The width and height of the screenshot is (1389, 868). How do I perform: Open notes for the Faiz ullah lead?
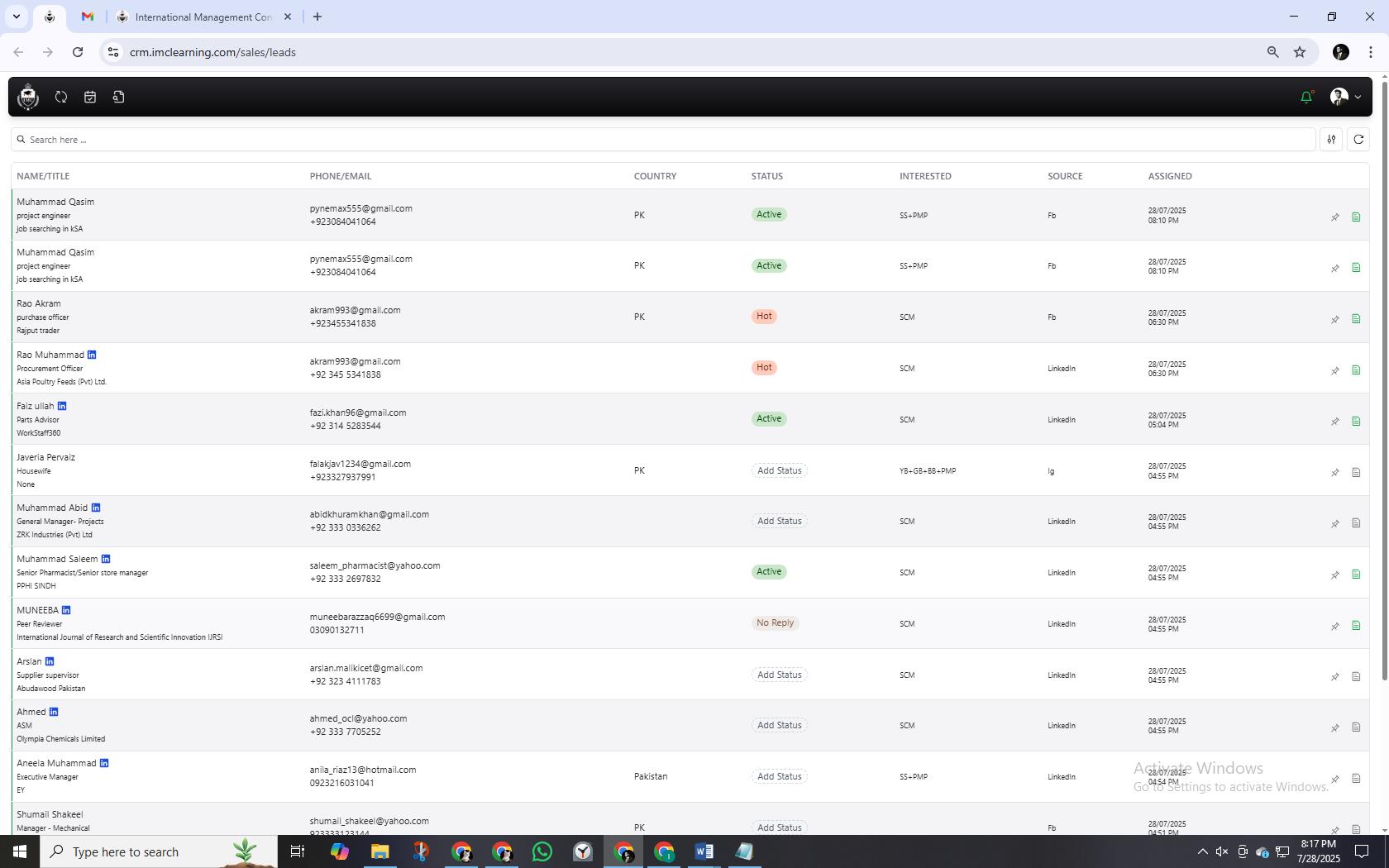[1356, 422]
